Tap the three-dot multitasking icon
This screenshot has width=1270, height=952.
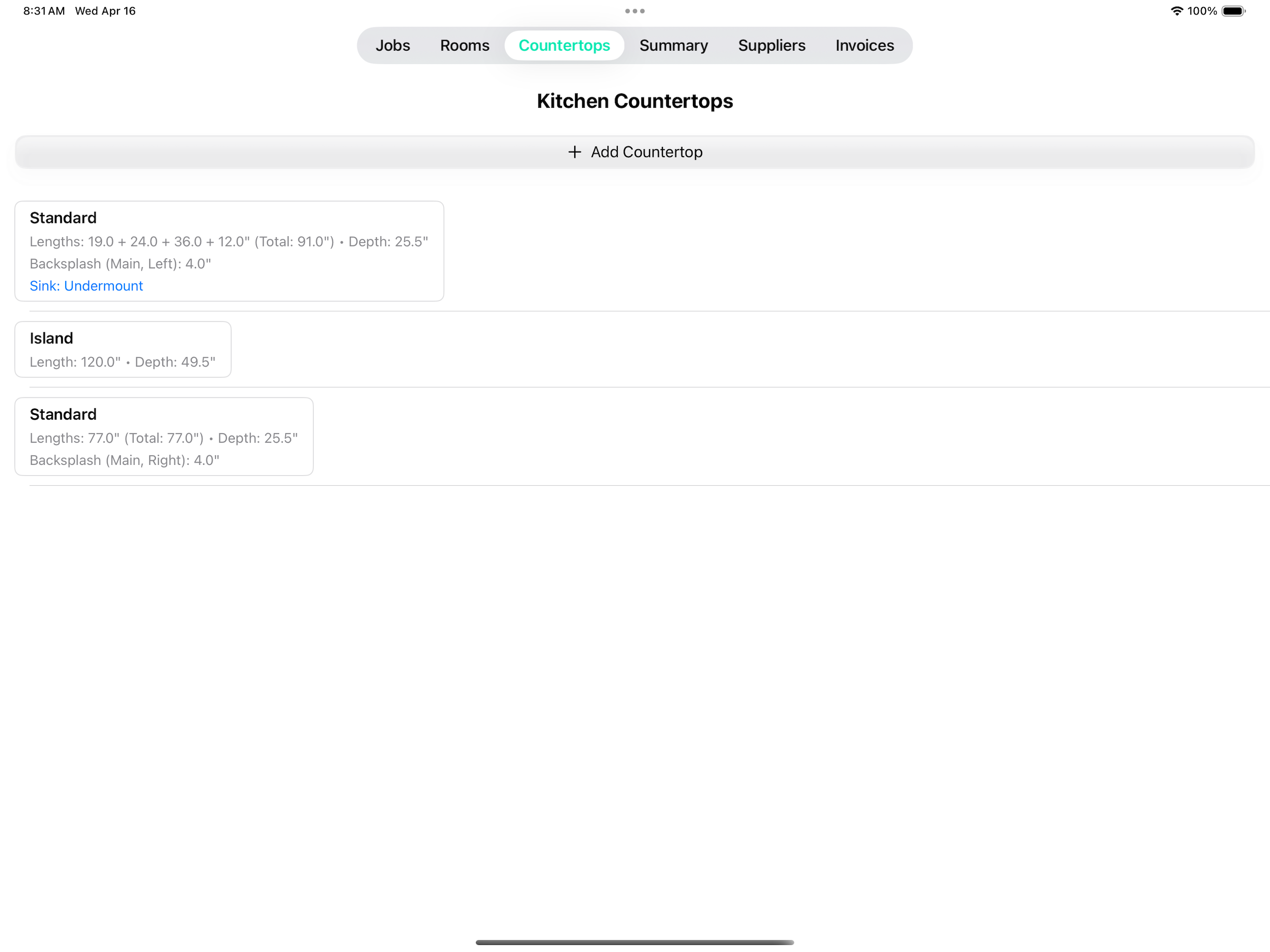[x=635, y=11]
